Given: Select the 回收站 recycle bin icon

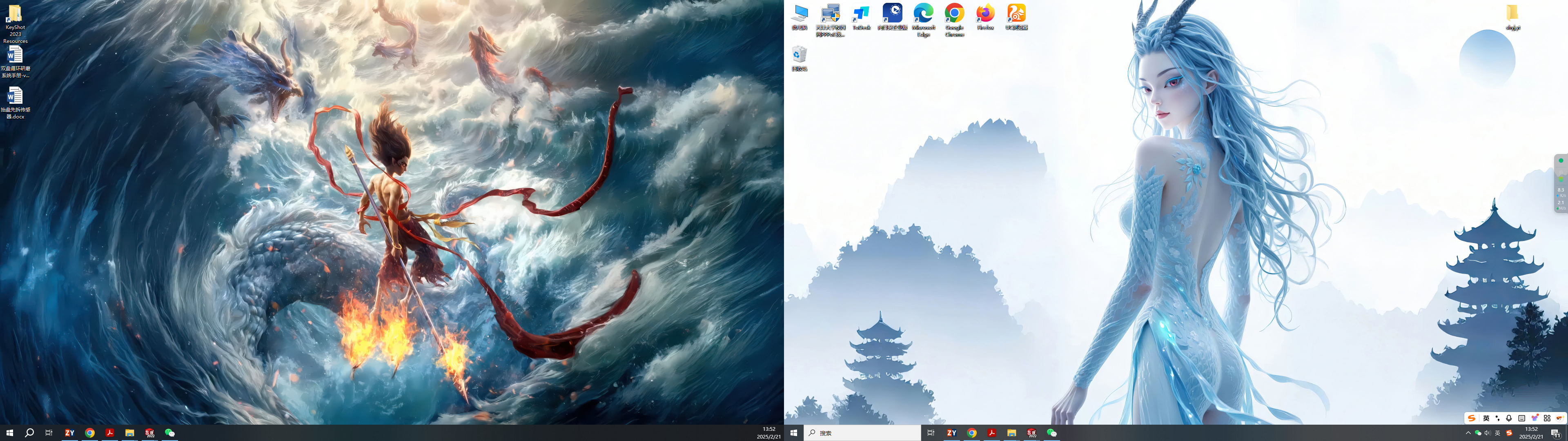Looking at the screenshot, I should pyautogui.click(x=799, y=58).
